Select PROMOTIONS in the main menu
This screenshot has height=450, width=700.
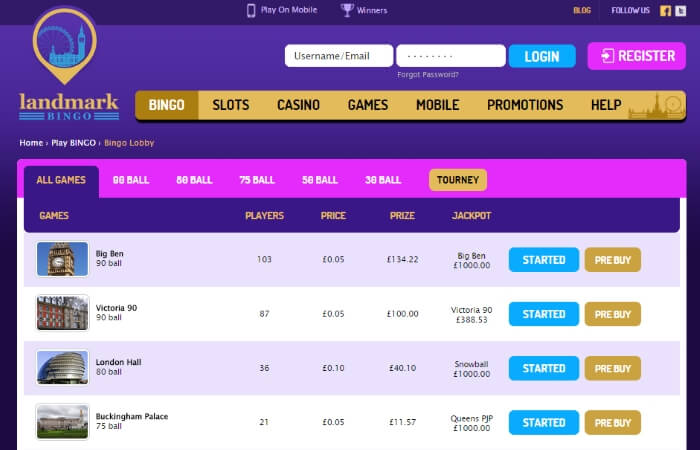tap(525, 105)
